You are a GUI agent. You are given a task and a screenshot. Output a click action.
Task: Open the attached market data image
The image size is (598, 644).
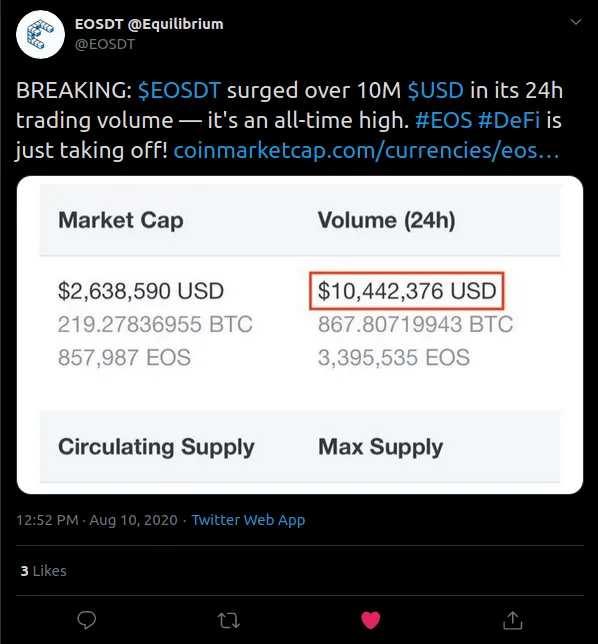[300, 335]
